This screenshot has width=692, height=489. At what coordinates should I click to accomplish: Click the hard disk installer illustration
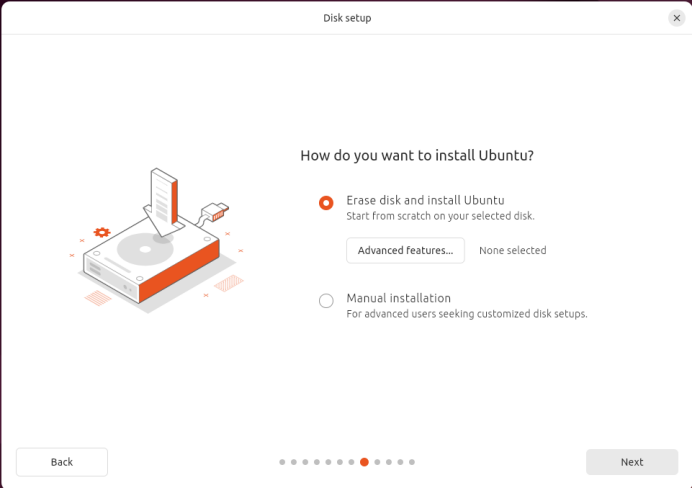click(x=155, y=250)
